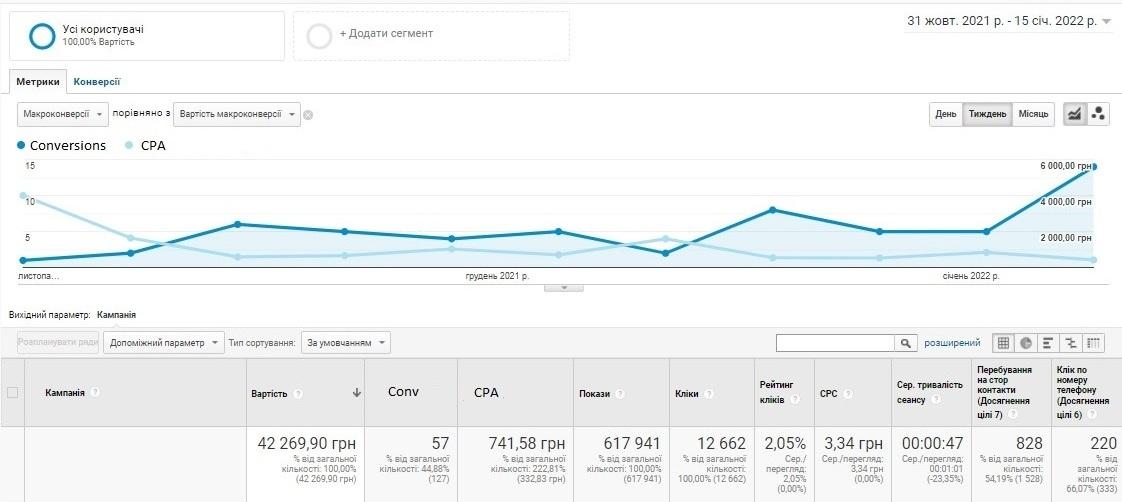The image size is (1122, 502).
Task: Open the date range picker
Action: click(1008, 21)
